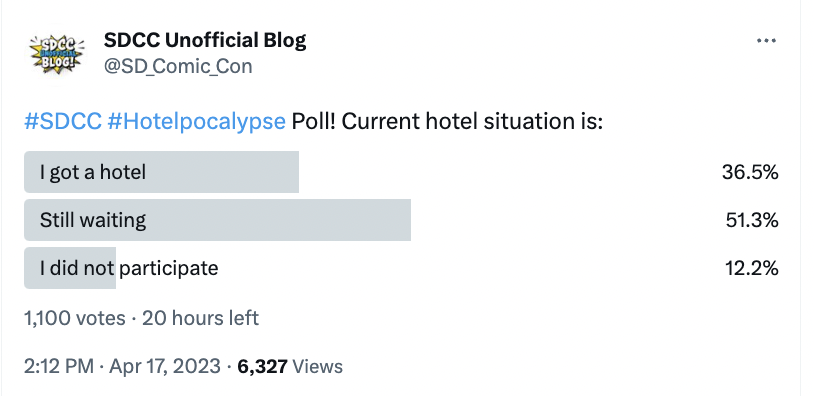Open the 2:12 PM tweet timestamp
The width and height of the screenshot is (814, 396).
[59, 366]
